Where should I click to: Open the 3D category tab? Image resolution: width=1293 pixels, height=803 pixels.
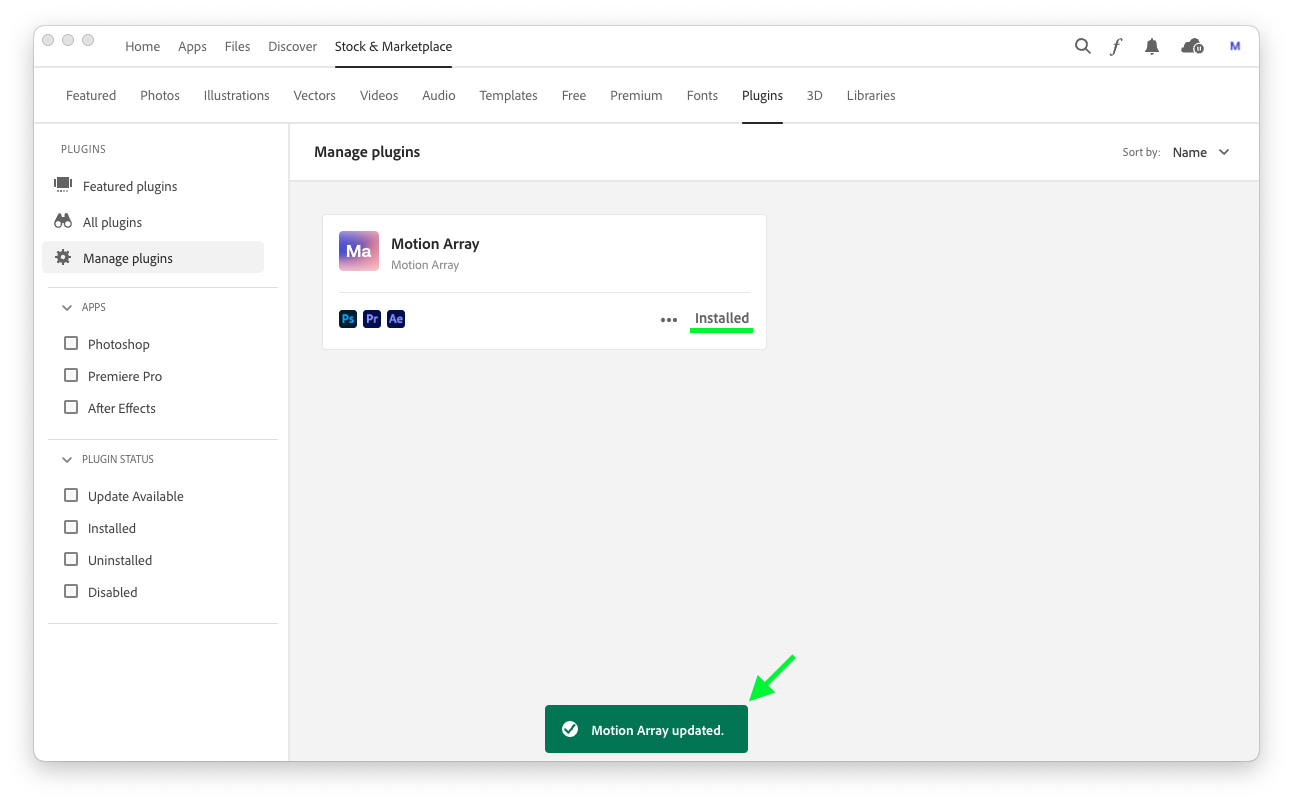(815, 95)
